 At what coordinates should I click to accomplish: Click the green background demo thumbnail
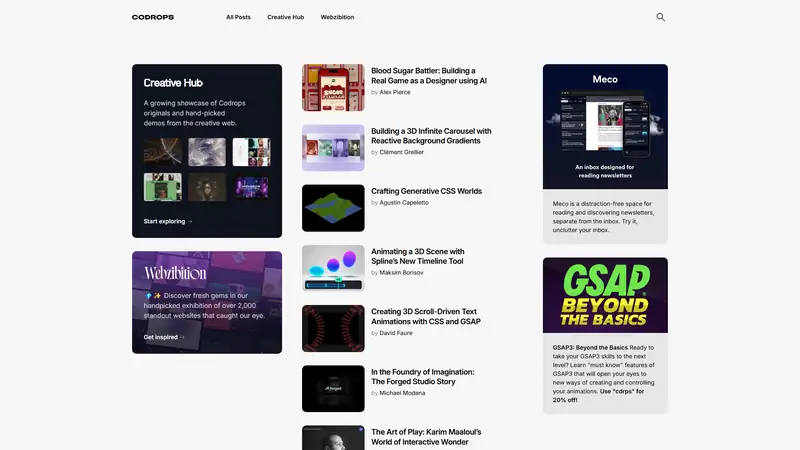pyautogui.click(x=163, y=187)
